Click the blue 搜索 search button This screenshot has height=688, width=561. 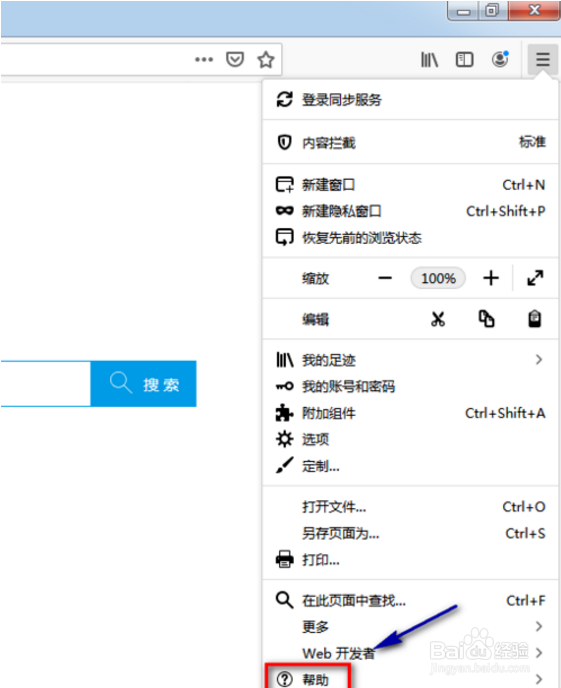pyautogui.click(x=143, y=384)
